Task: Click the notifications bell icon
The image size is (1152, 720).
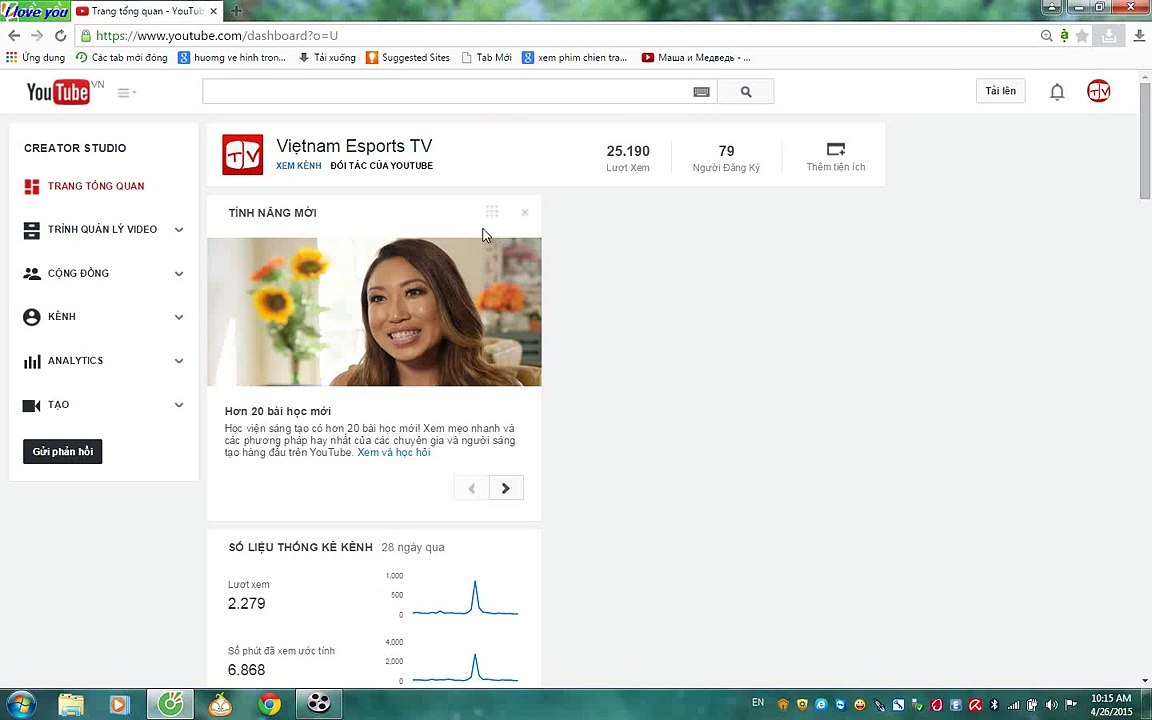Action: (1056, 92)
